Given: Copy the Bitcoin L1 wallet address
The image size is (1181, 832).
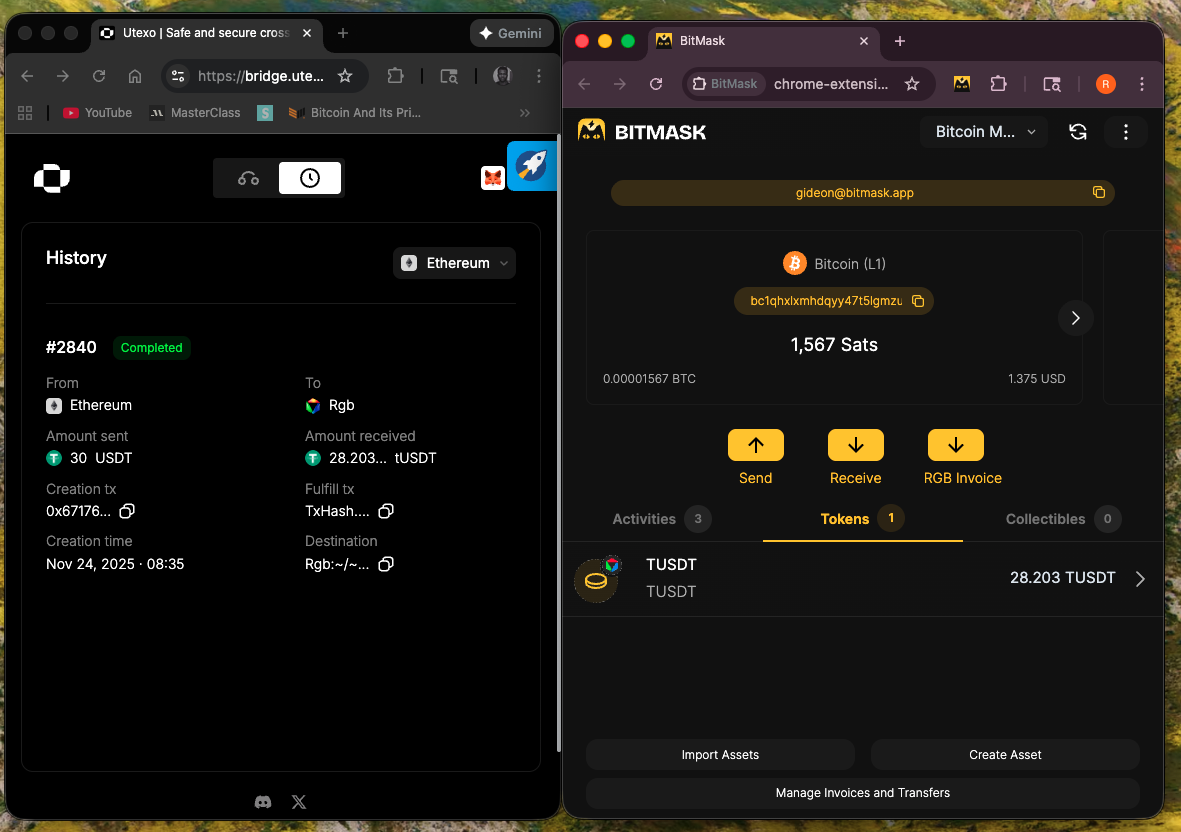Looking at the screenshot, I should 918,301.
